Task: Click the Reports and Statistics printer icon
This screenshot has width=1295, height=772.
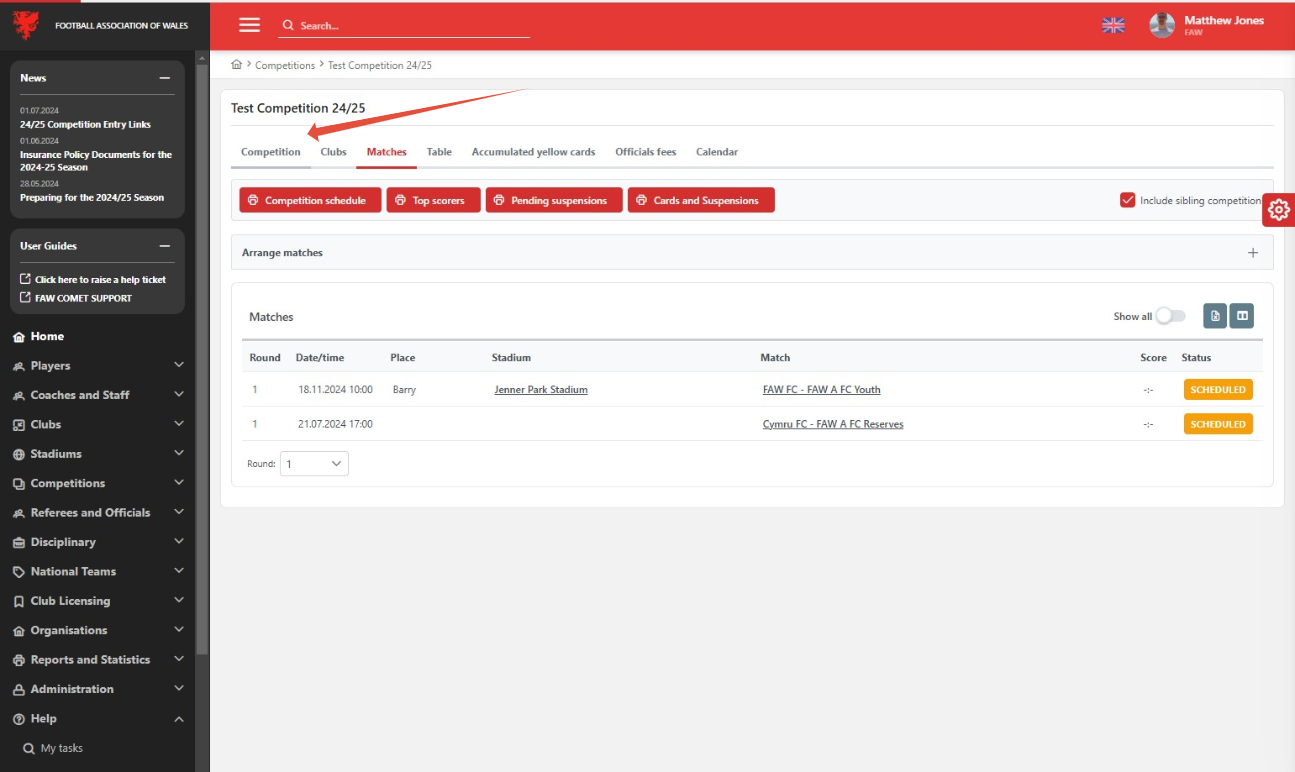Action: (x=19, y=660)
